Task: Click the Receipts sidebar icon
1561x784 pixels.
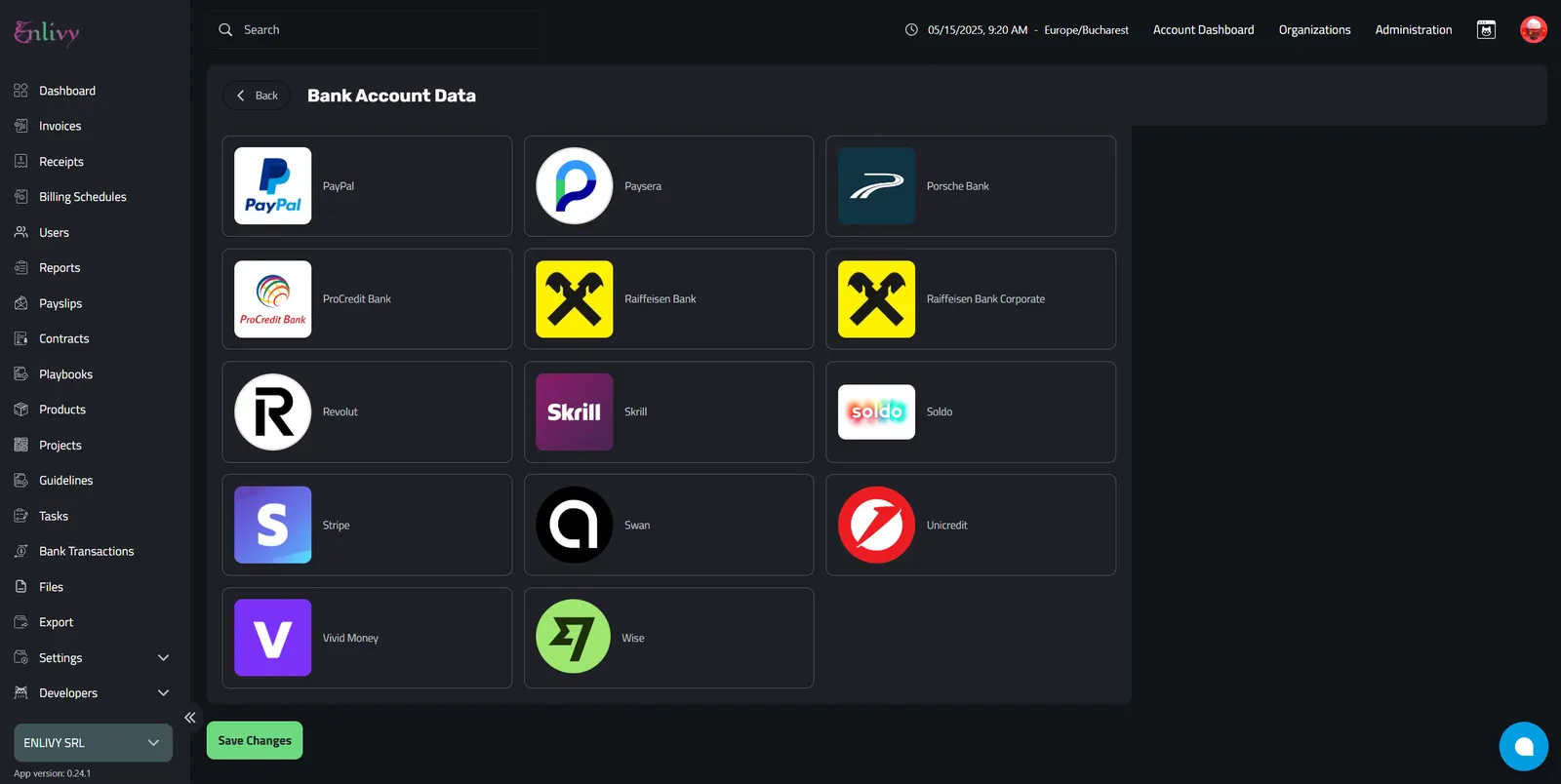Action: click(20, 162)
